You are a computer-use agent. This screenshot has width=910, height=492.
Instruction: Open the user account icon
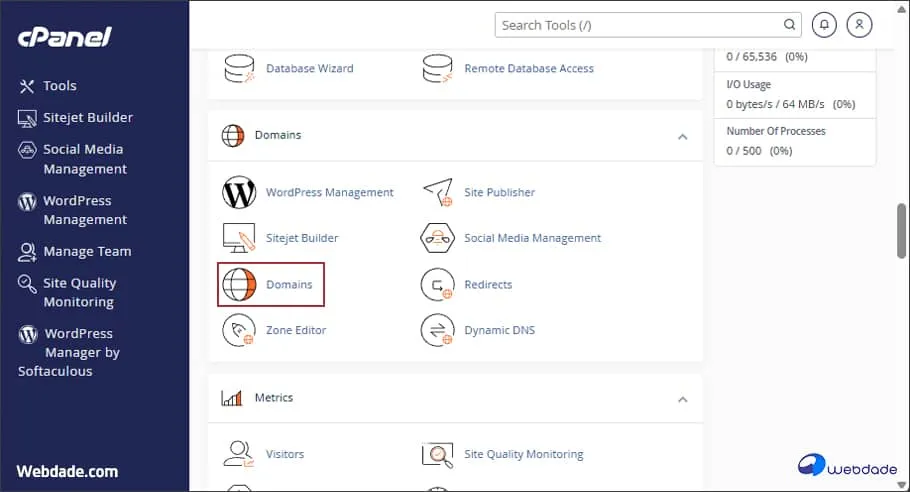coord(859,25)
